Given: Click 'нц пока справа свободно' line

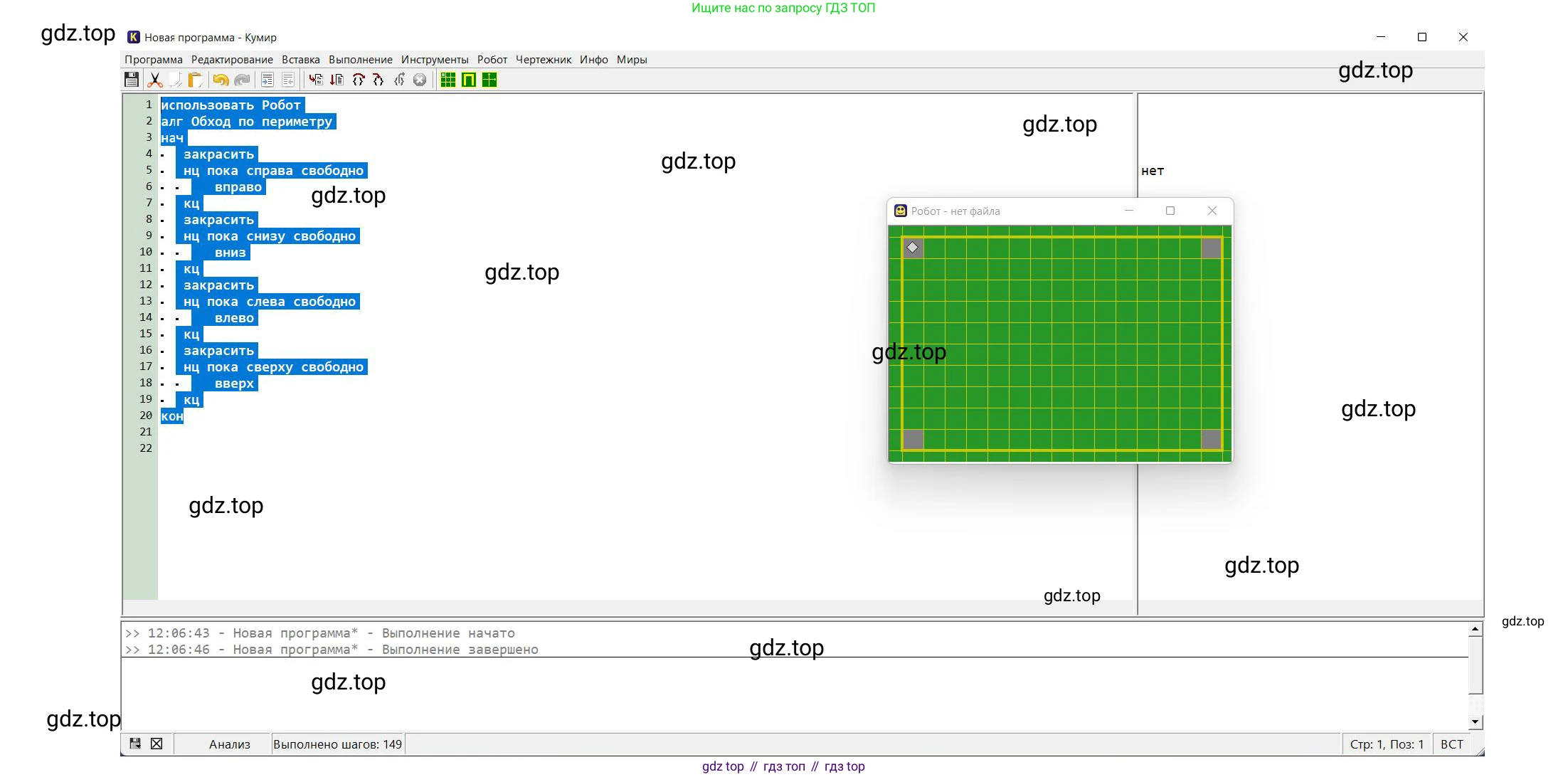Looking at the screenshot, I should pos(274,171).
